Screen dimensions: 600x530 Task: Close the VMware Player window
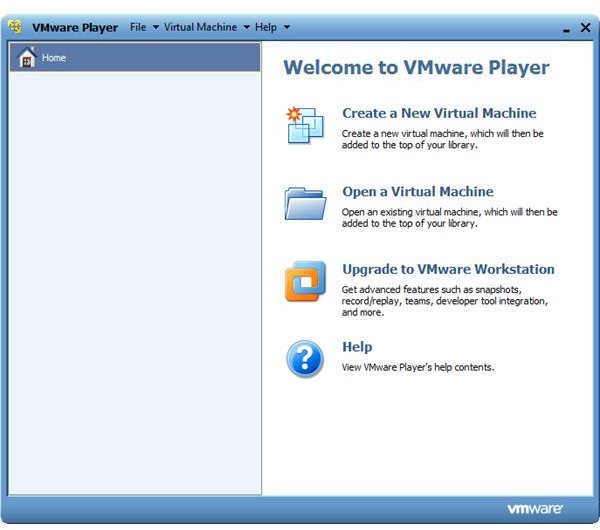585,27
